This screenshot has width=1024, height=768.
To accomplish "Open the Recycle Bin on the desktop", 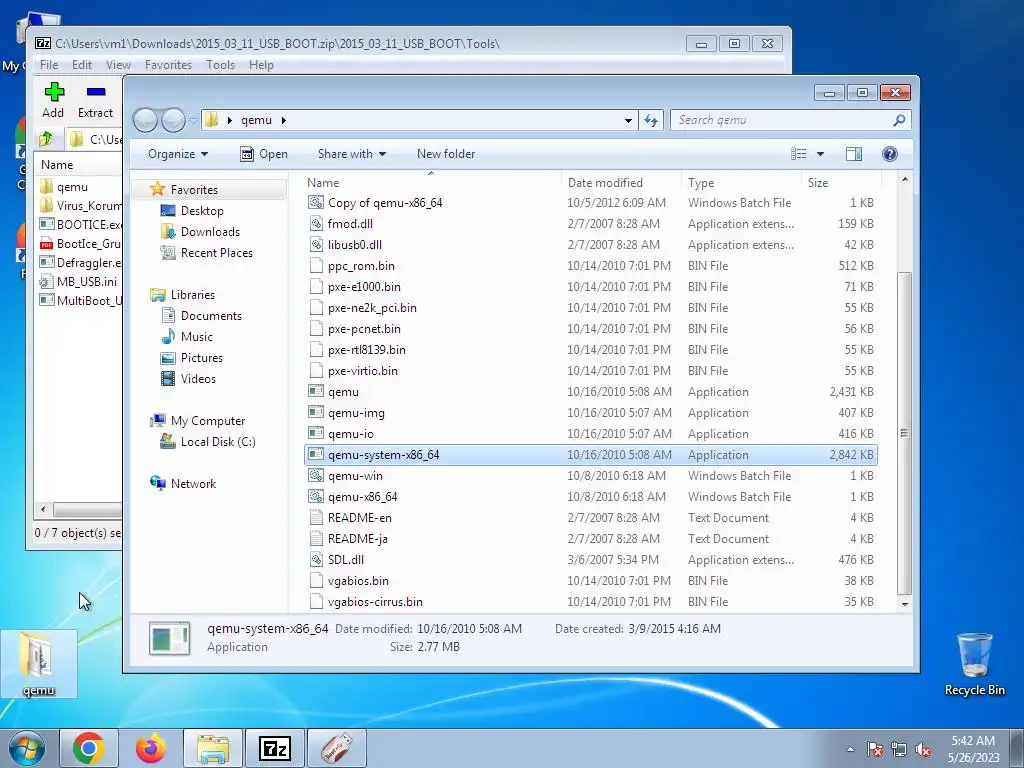I will (x=974, y=664).
